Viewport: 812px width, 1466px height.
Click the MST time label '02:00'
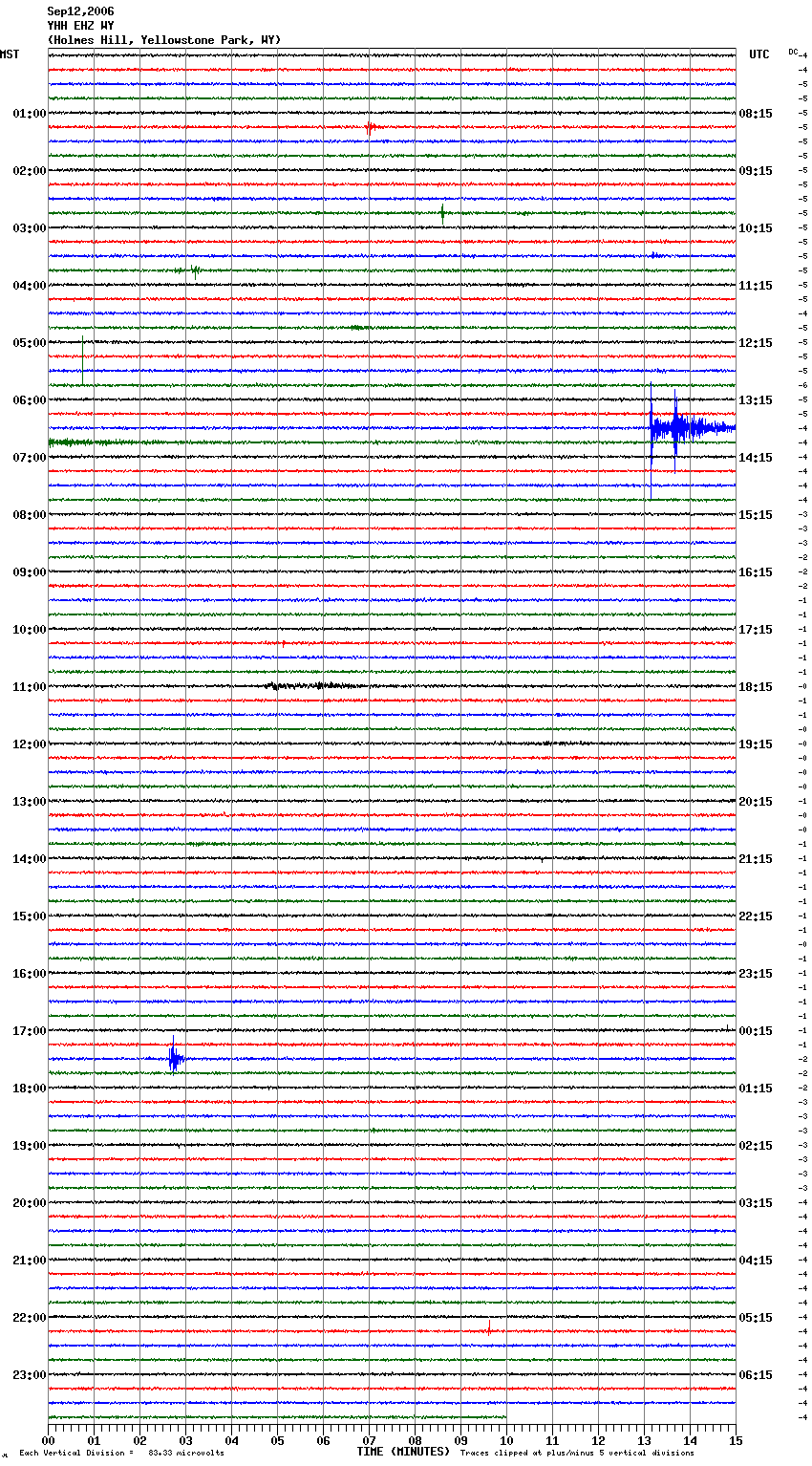[30, 171]
